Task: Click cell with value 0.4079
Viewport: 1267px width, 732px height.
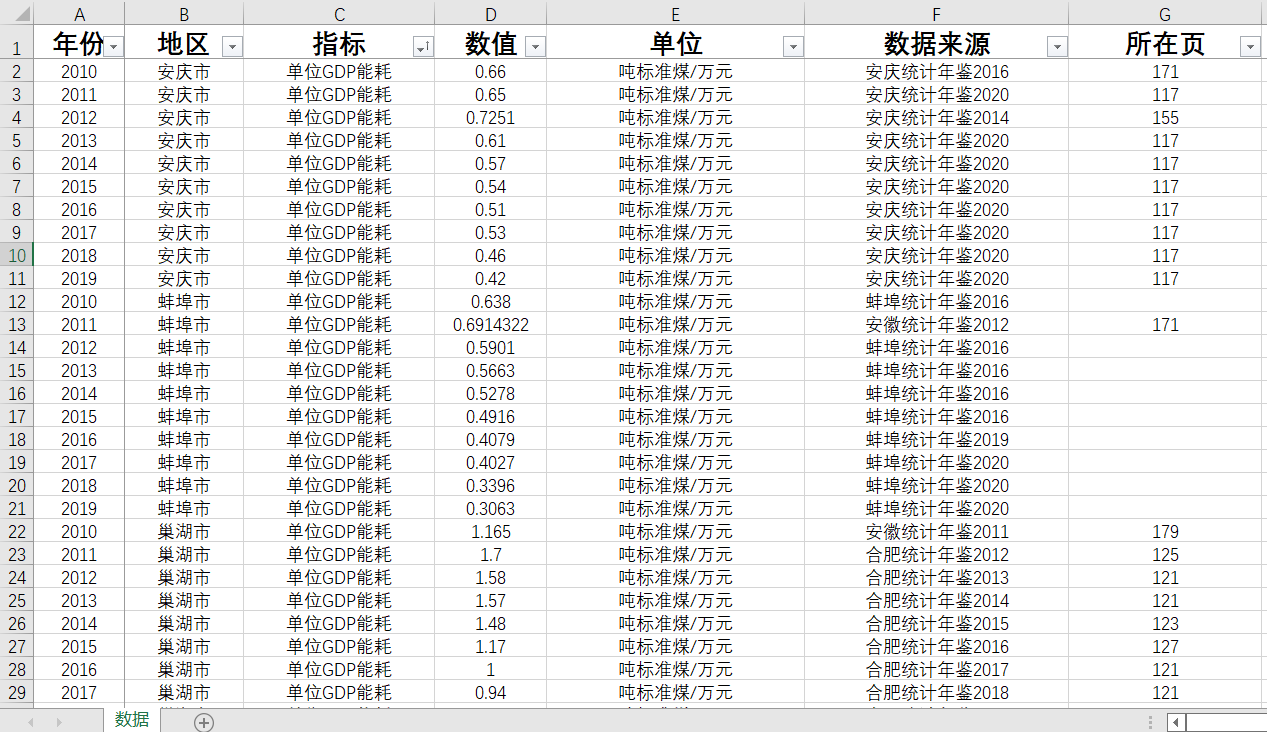Action: pos(491,439)
